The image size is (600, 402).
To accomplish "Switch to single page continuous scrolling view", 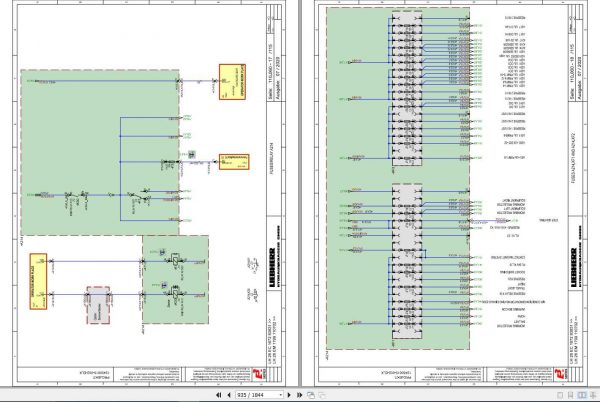I will (x=571, y=395).
